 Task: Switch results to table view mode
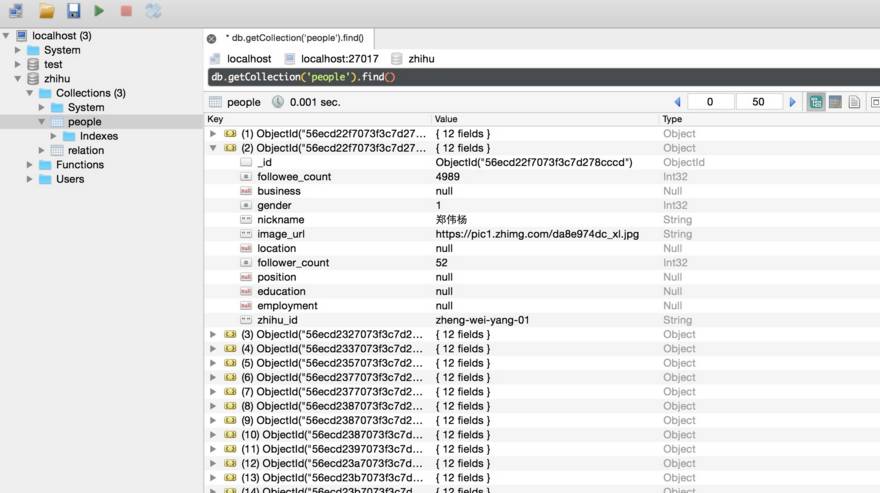835,102
